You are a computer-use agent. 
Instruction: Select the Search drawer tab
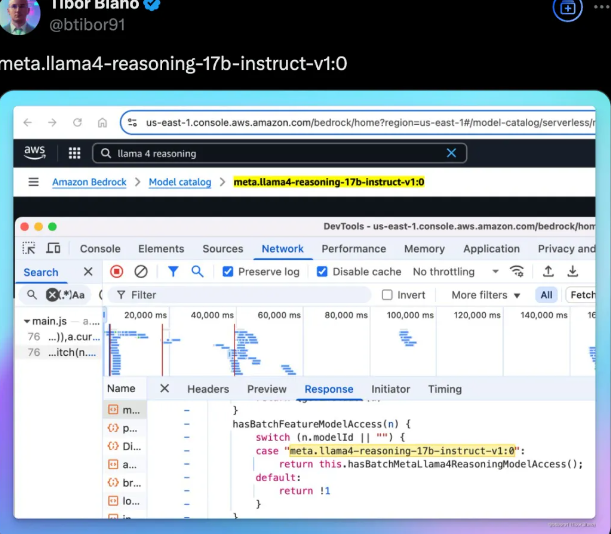pyautogui.click(x=41, y=272)
